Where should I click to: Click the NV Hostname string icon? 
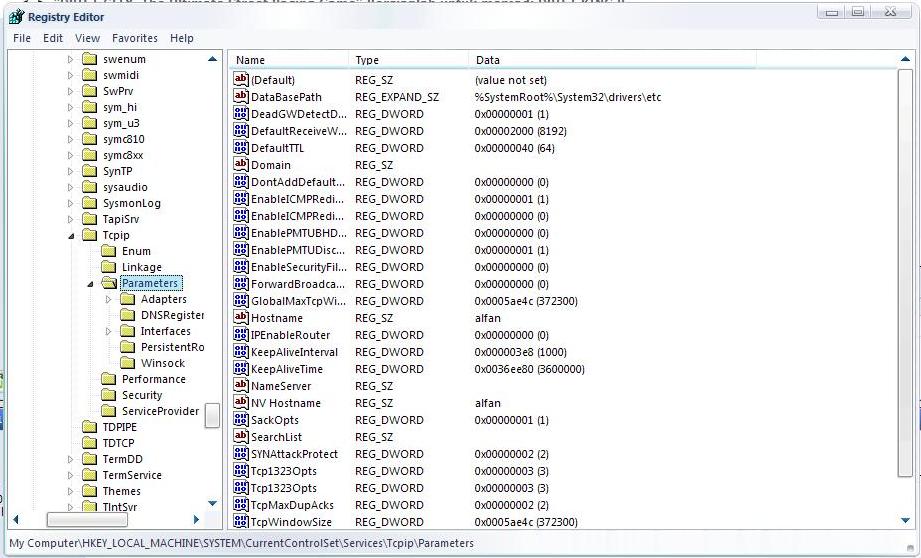241,402
